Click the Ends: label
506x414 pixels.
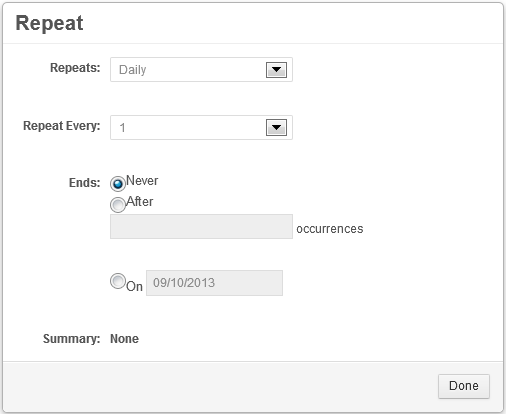(x=84, y=183)
